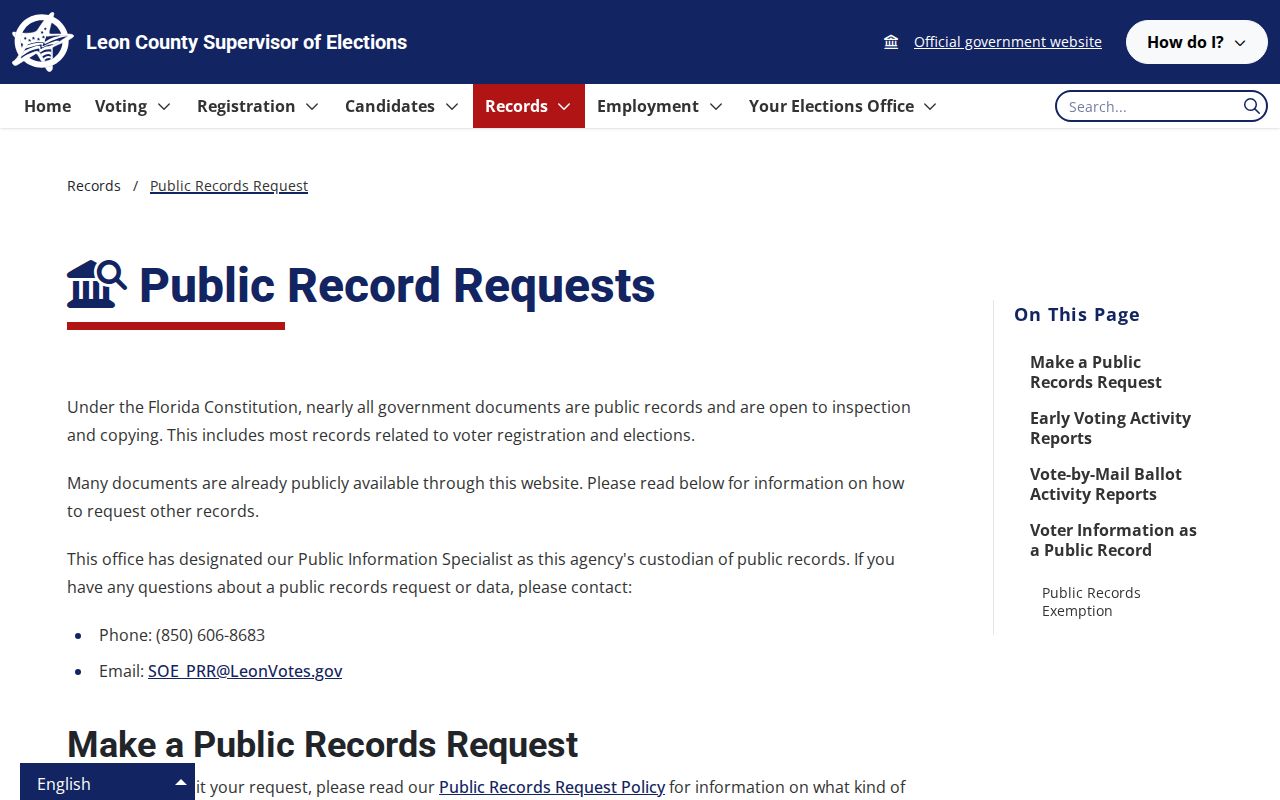Click the Leon County elections logo icon

pos(42,42)
